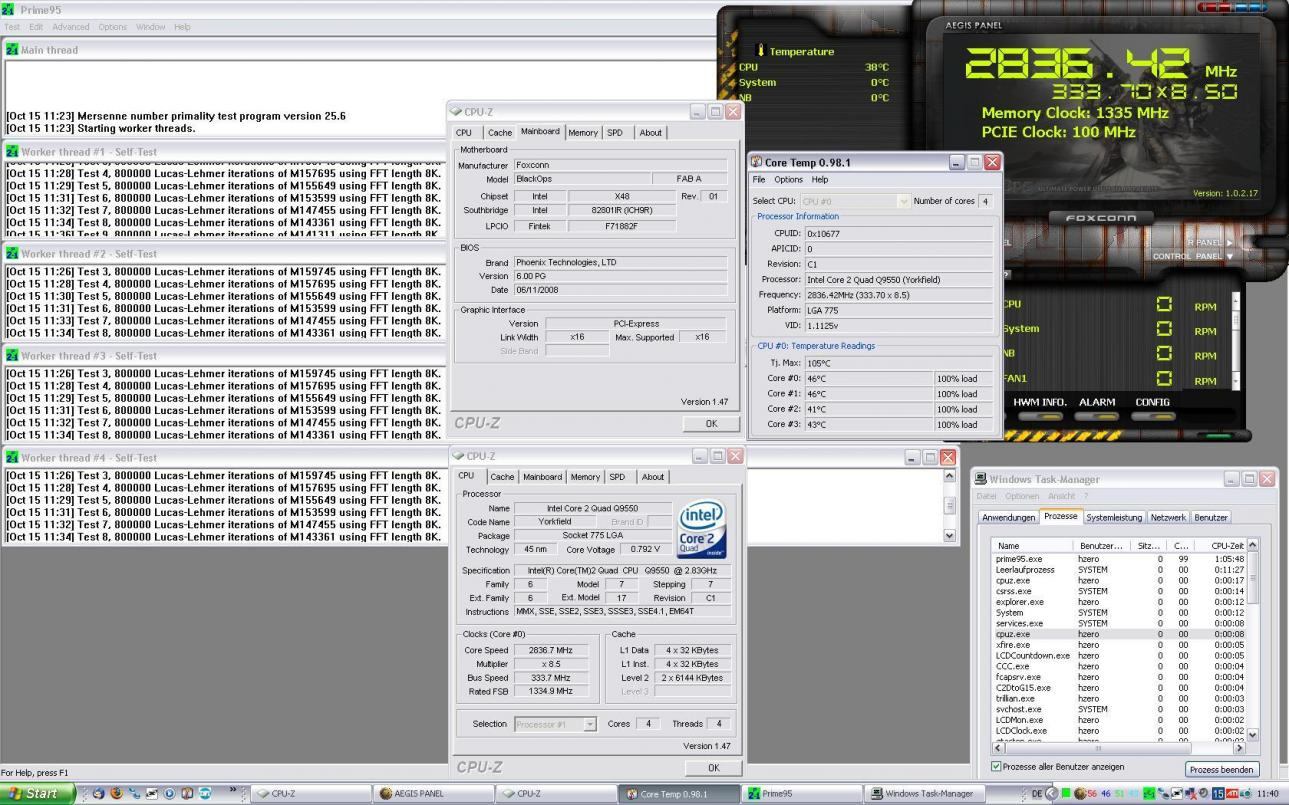The height and width of the screenshot is (805, 1289).
Task: Switch to Benutzer tab in Task-Manager
Action: click(x=1210, y=517)
